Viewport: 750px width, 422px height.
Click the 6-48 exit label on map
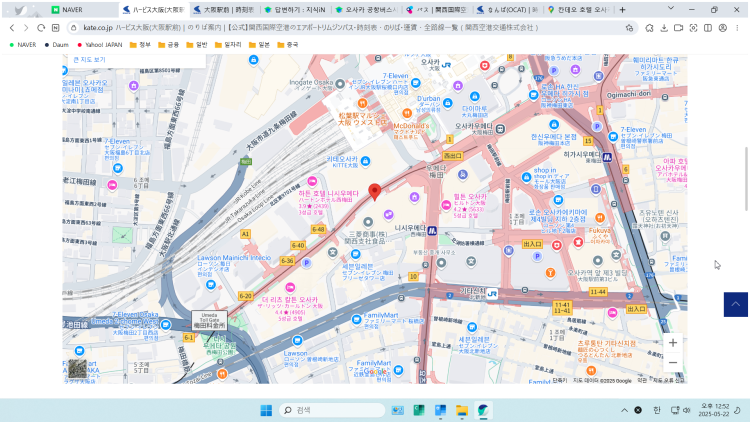coord(318,230)
